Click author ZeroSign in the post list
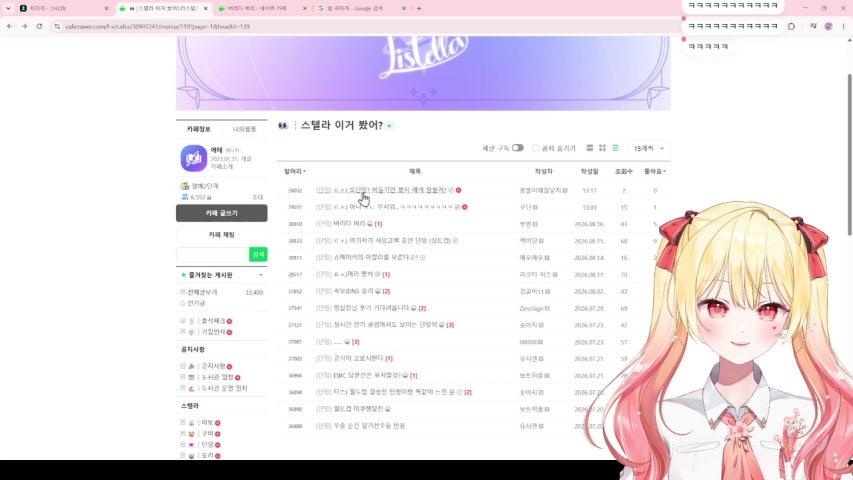 [x=531, y=308]
